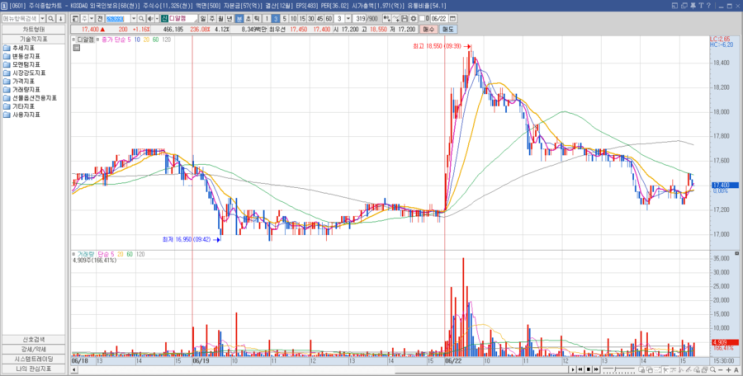Open the 기술적지표 tab
743x376 pixels.
point(33,38)
